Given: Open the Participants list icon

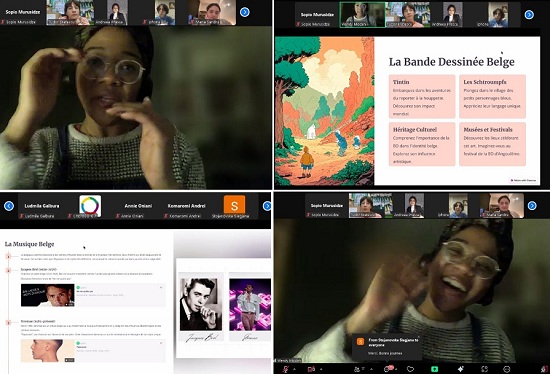Looking at the screenshot, I should 357,369.
